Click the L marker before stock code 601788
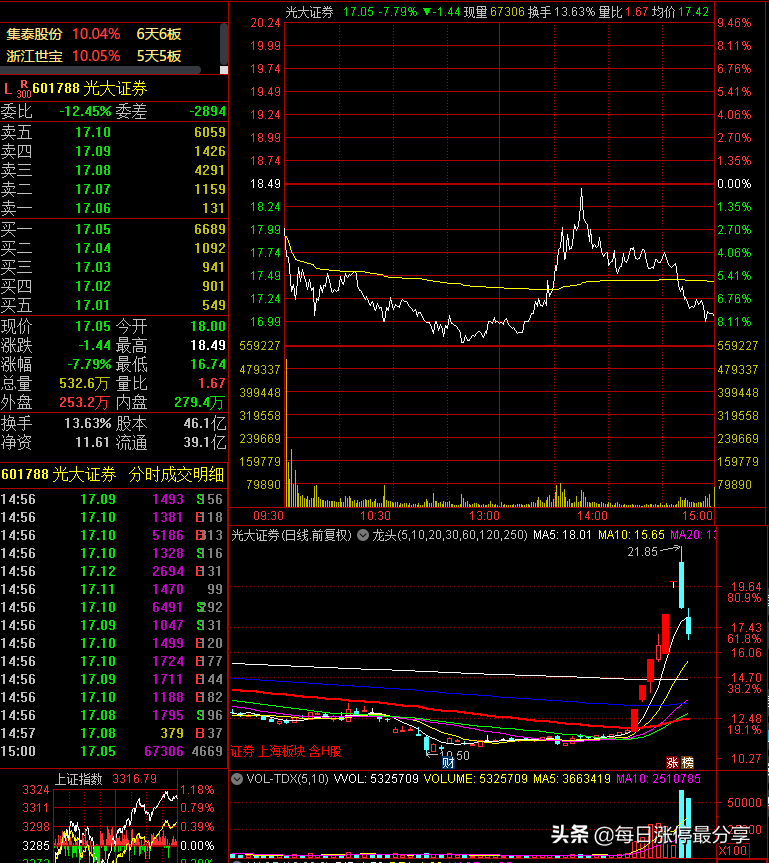The height and width of the screenshot is (863, 769). [x=8, y=89]
